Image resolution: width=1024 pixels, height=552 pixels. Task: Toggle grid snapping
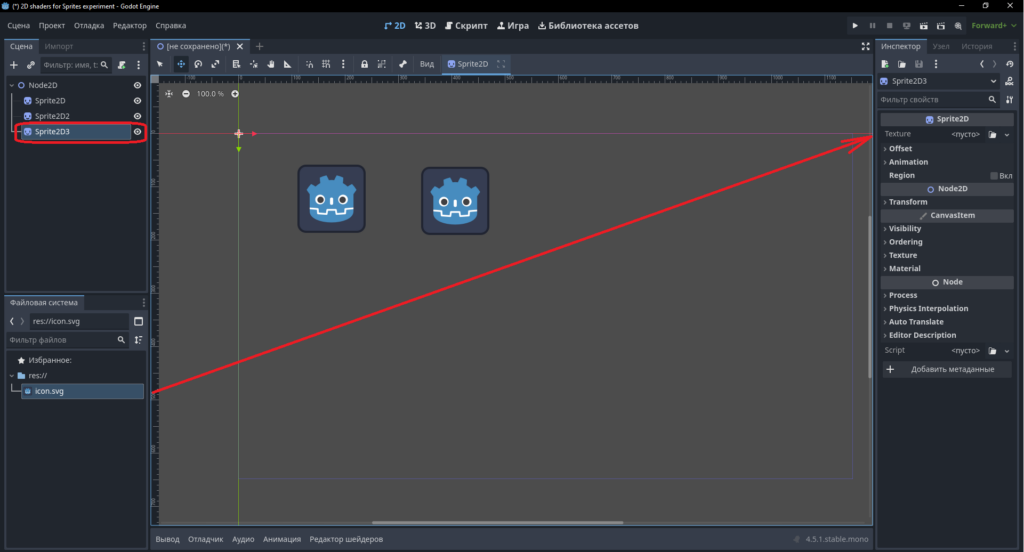(326, 64)
